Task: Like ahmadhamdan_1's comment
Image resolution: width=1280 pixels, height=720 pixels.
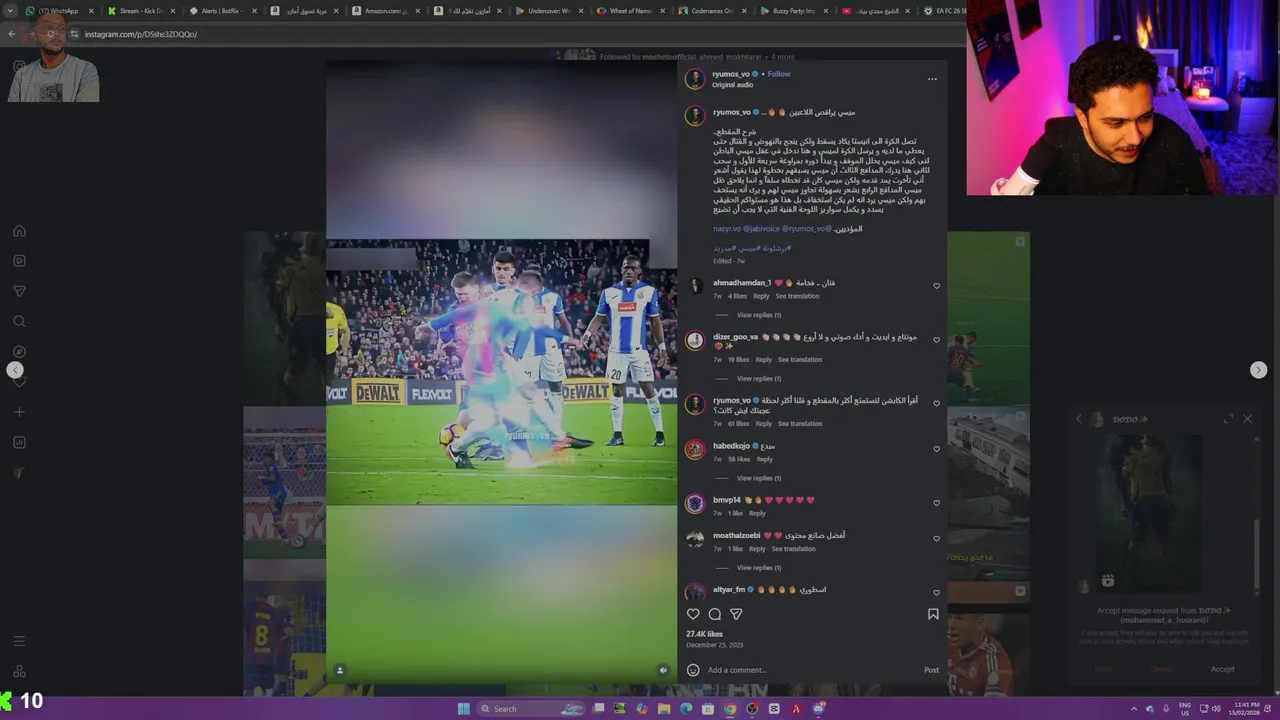Action: coord(936,286)
